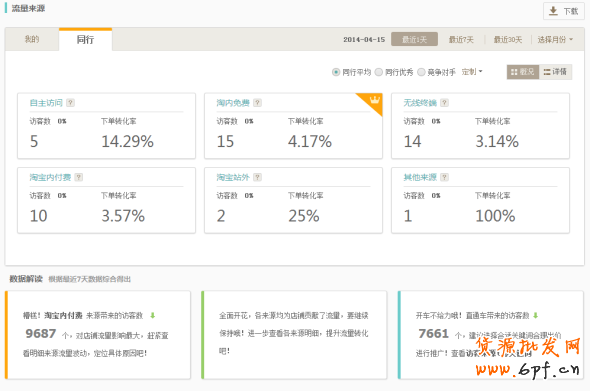Select the 最近30天 time range
This screenshot has width=590, height=391.
[508, 40]
